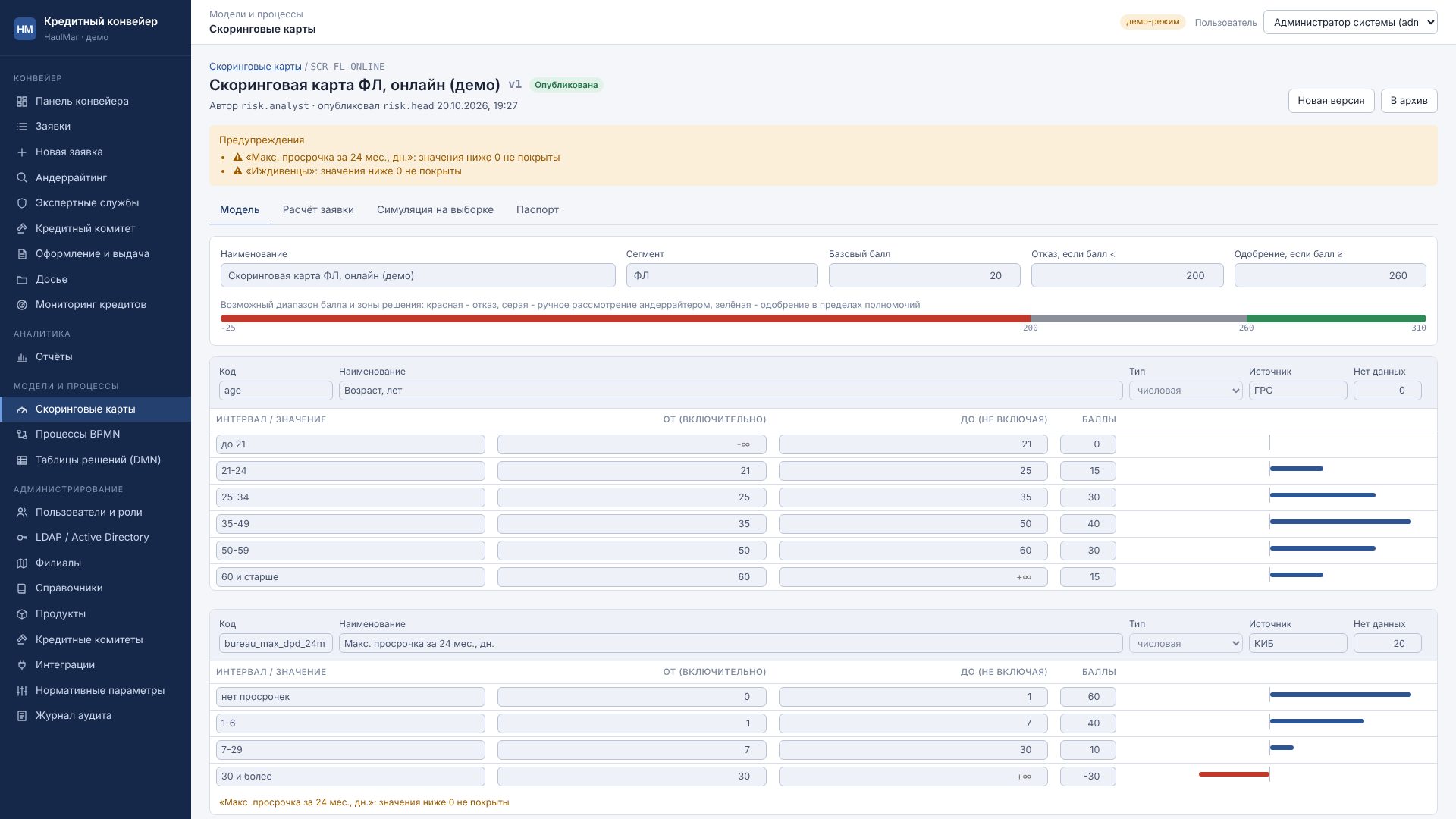This screenshot has width=1456, height=819.
Task: Click the red bar for 30 и более row
Action: click(x=1234, y=774)
